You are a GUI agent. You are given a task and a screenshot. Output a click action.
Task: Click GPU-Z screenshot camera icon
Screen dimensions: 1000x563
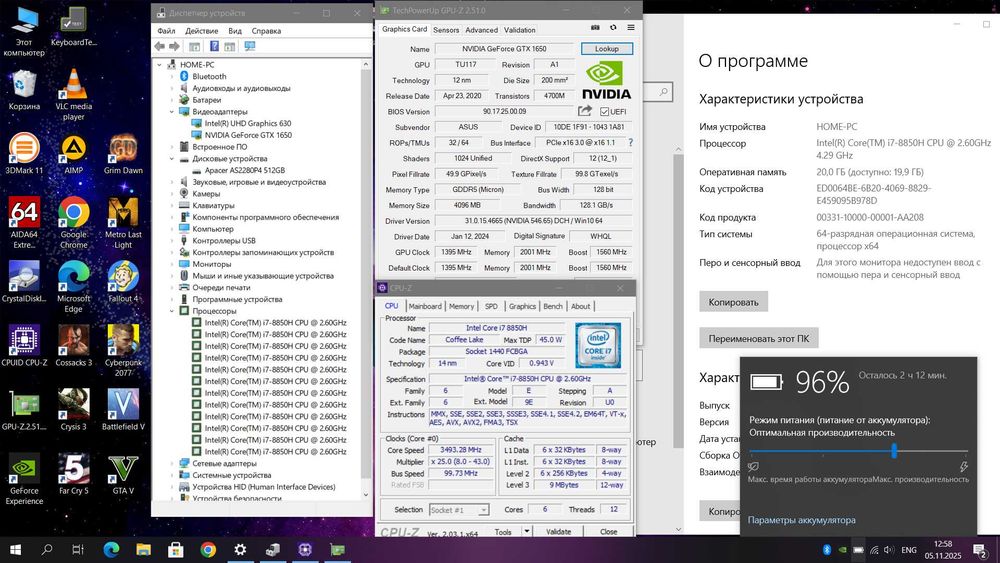point(595,27)
